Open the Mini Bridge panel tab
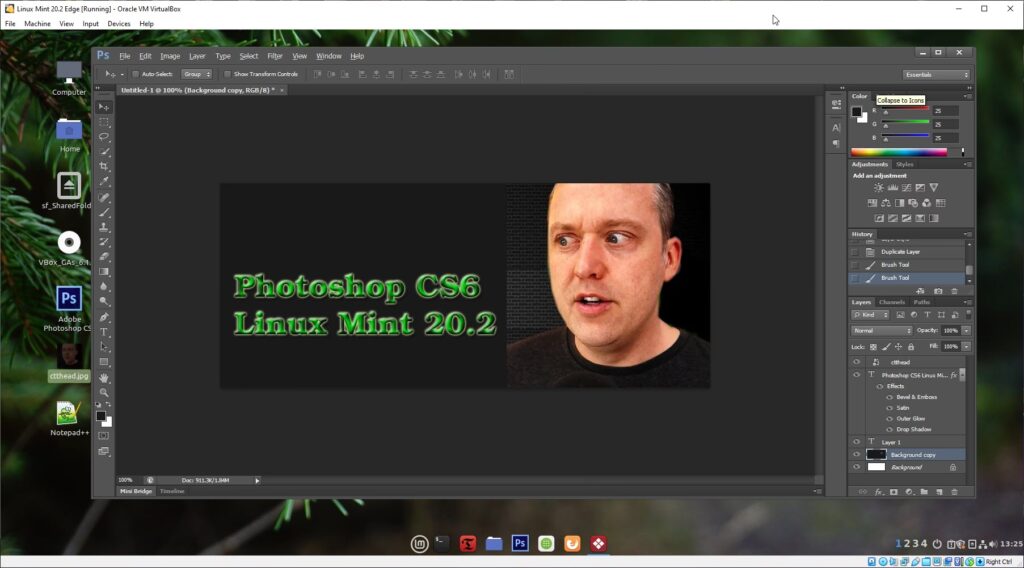1024x568 pixels. tap(136, 491)
